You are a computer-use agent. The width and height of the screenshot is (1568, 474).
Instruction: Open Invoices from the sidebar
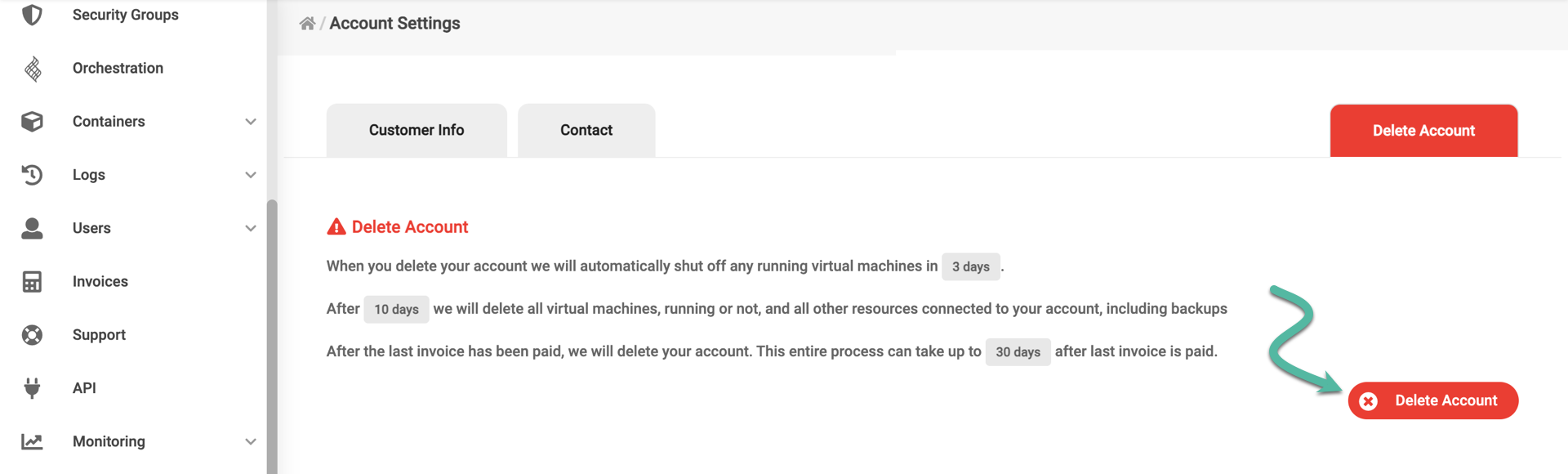tap(100, 282)
